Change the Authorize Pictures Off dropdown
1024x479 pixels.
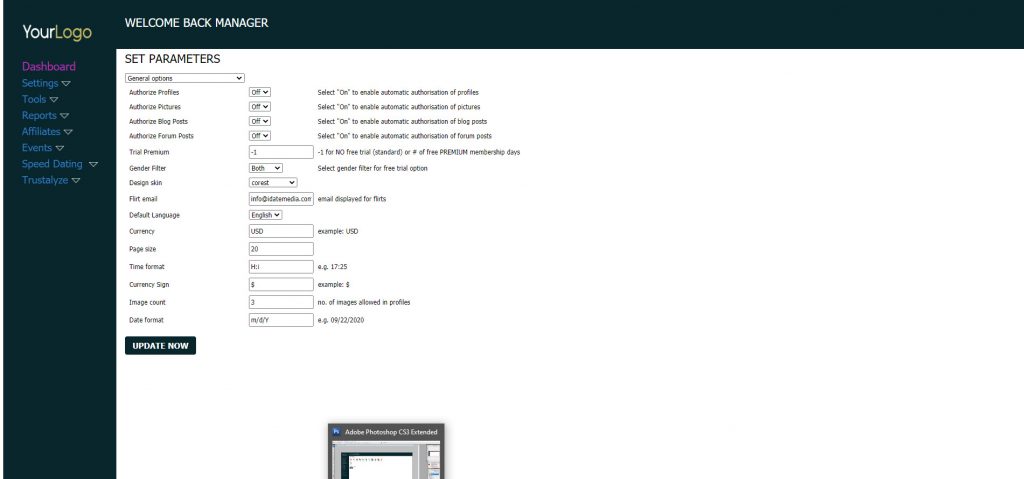[x=260, y=107]
